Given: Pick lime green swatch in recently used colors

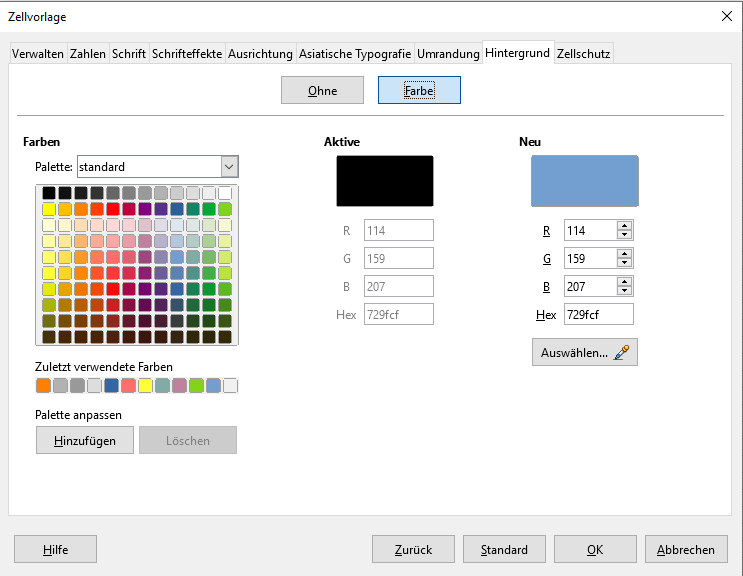Looking at the screenshot, I should (196, 386).
